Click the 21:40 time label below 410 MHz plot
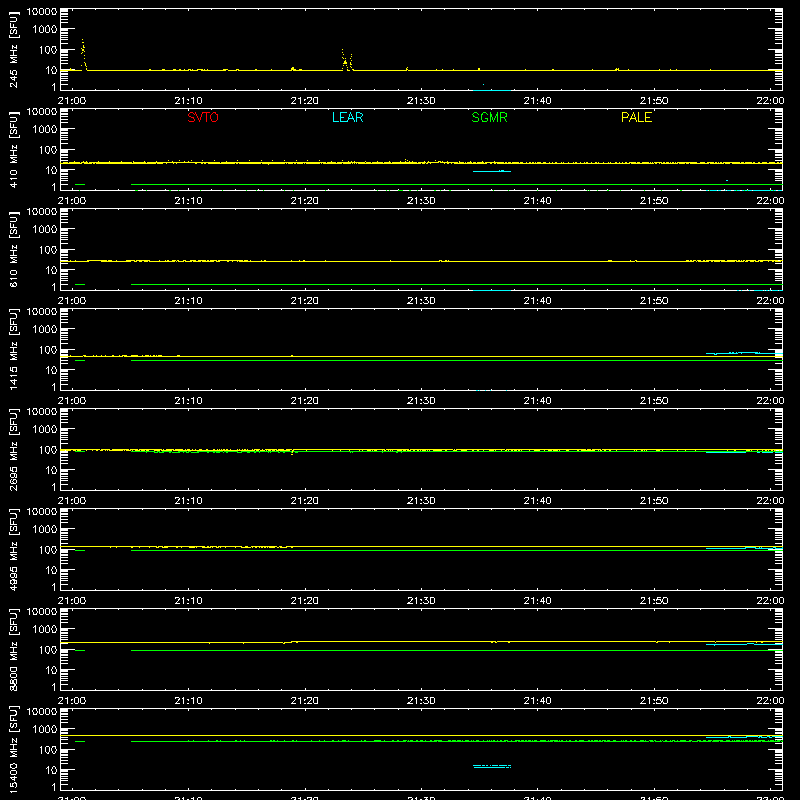Screen dimensions: 800x800 coord(537,201)
